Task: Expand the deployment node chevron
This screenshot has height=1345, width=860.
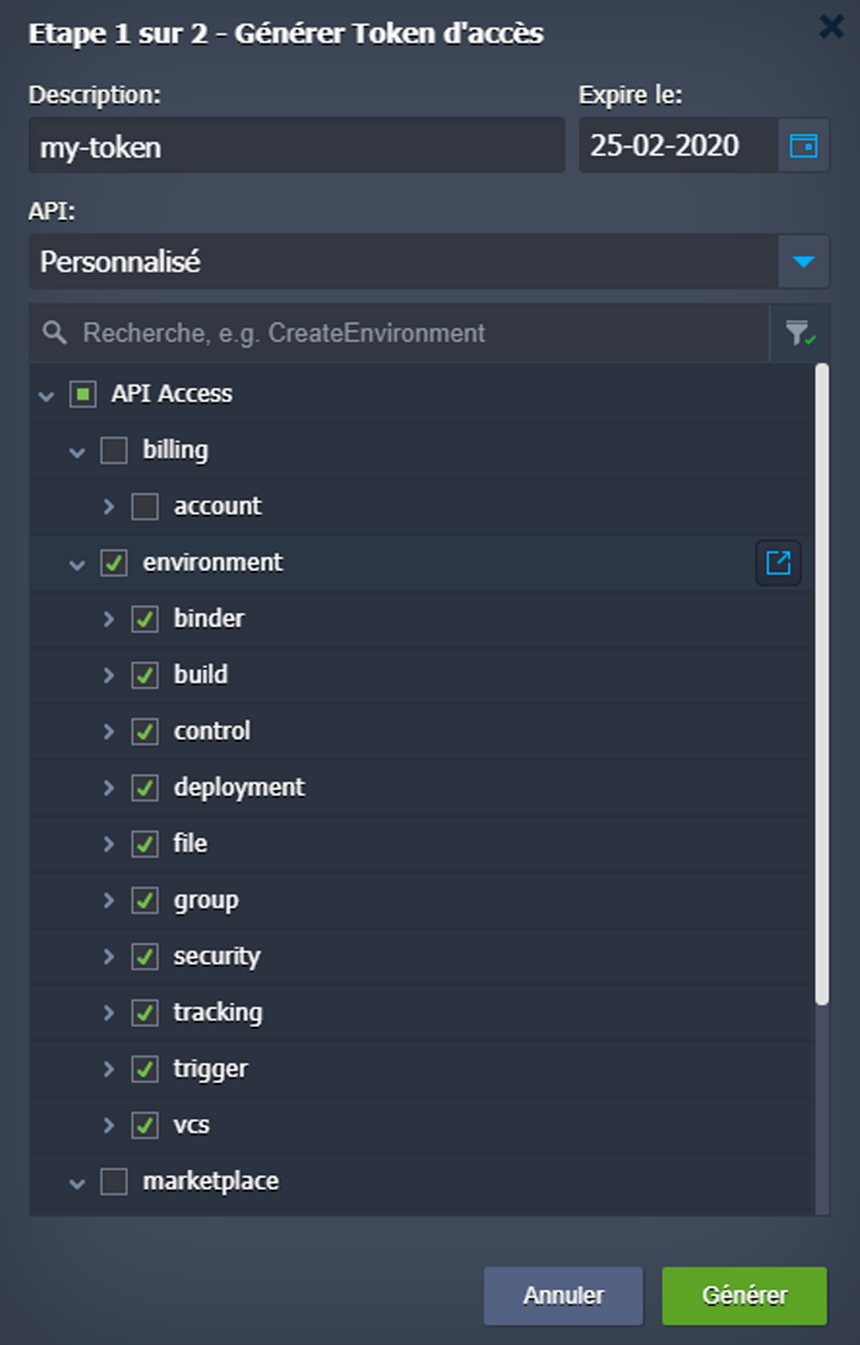Action: 109,788
